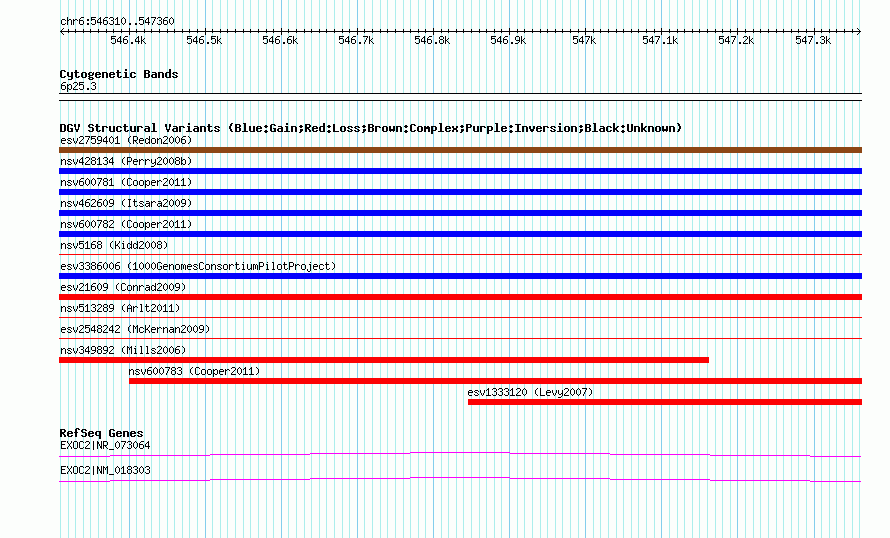Viewport: 890px width, 538px height.
Task: Select the blue nsv462609 Itsara2009 bar
Action: pos(460,213)
